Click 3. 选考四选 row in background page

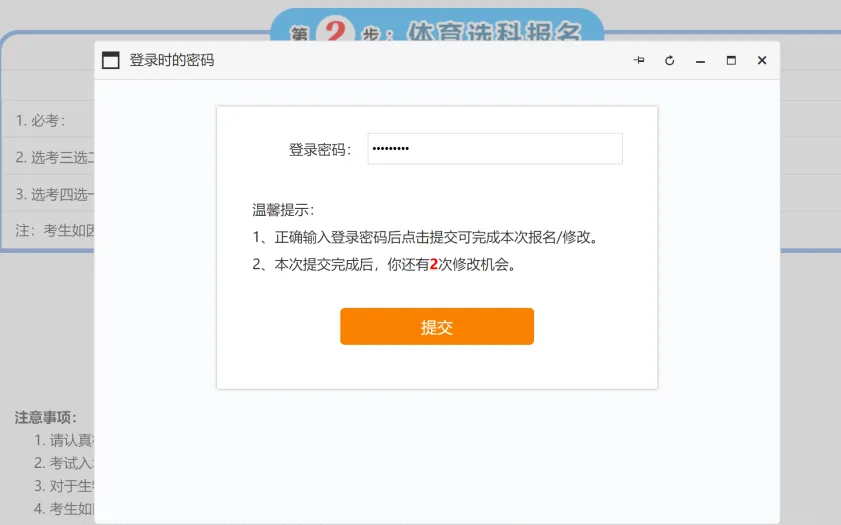tap(55, 194)
